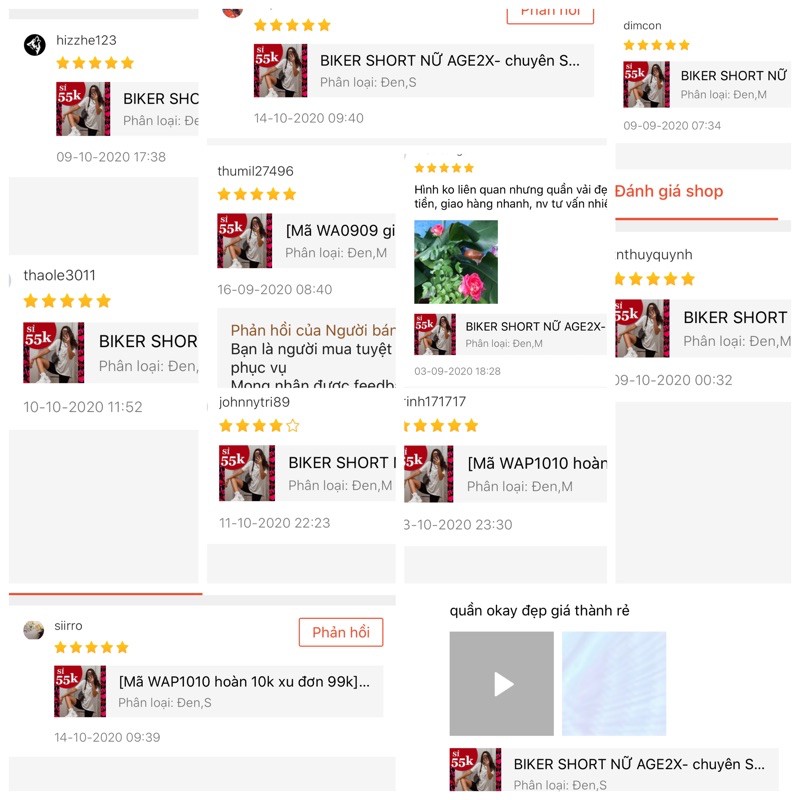This screenshot has width=800, height=800.
Task: Open the Mã WAP1010 product in siirro's review
Action: (x=218, y=691)
